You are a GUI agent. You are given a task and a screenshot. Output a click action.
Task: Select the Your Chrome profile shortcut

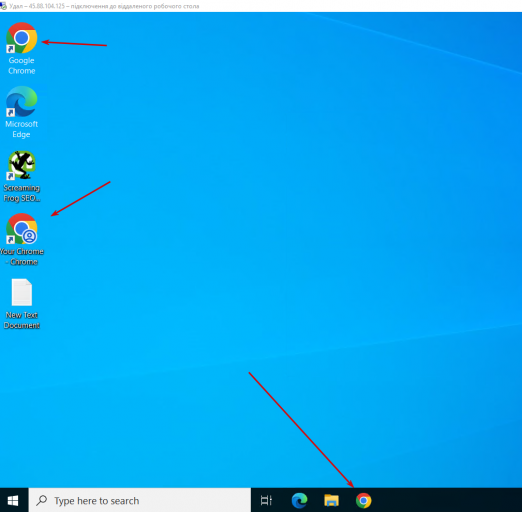[x=22, y=239]
